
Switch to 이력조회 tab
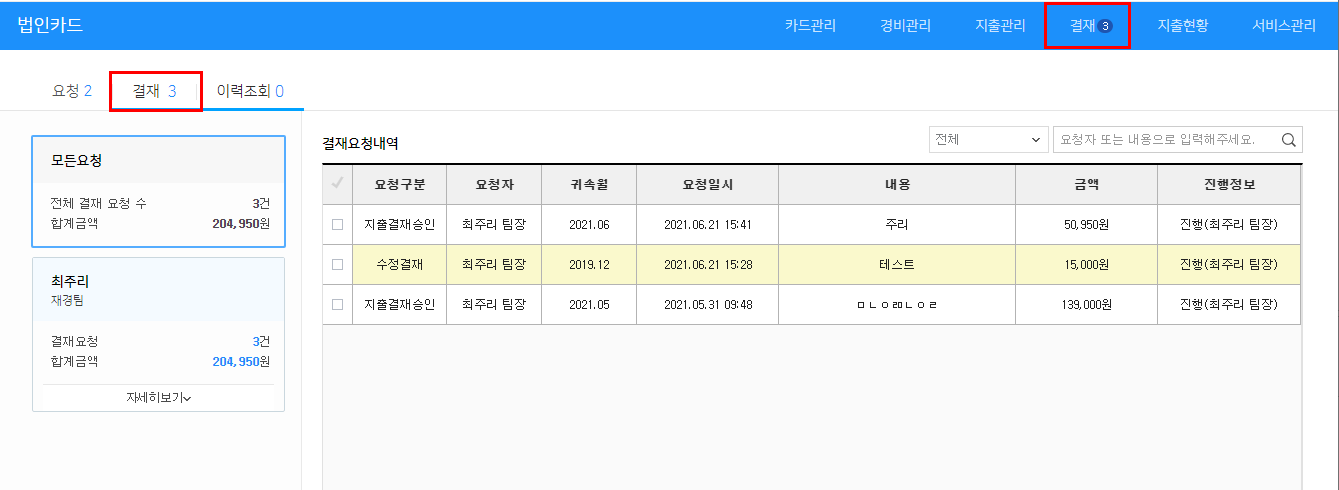[250, 91]
